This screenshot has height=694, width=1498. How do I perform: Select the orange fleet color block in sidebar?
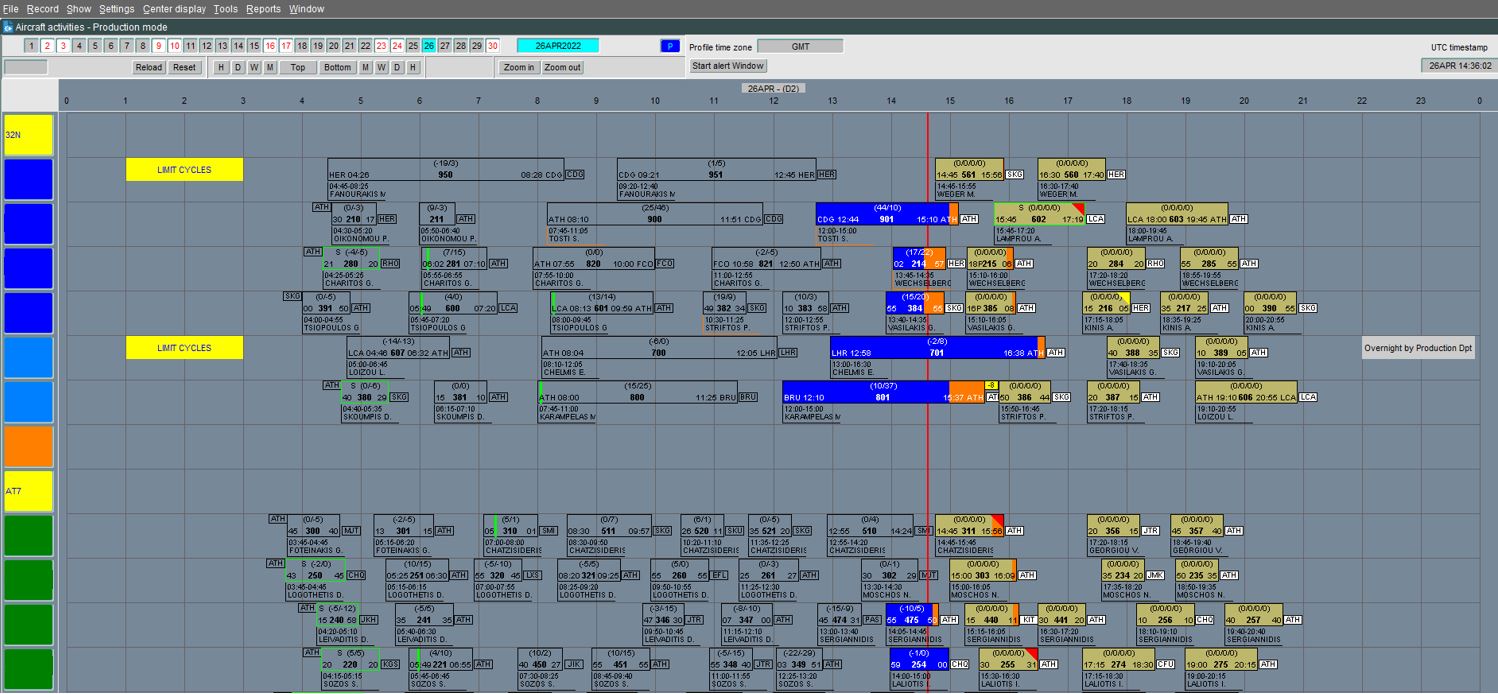pyautogui.click(x=25, y=445)
